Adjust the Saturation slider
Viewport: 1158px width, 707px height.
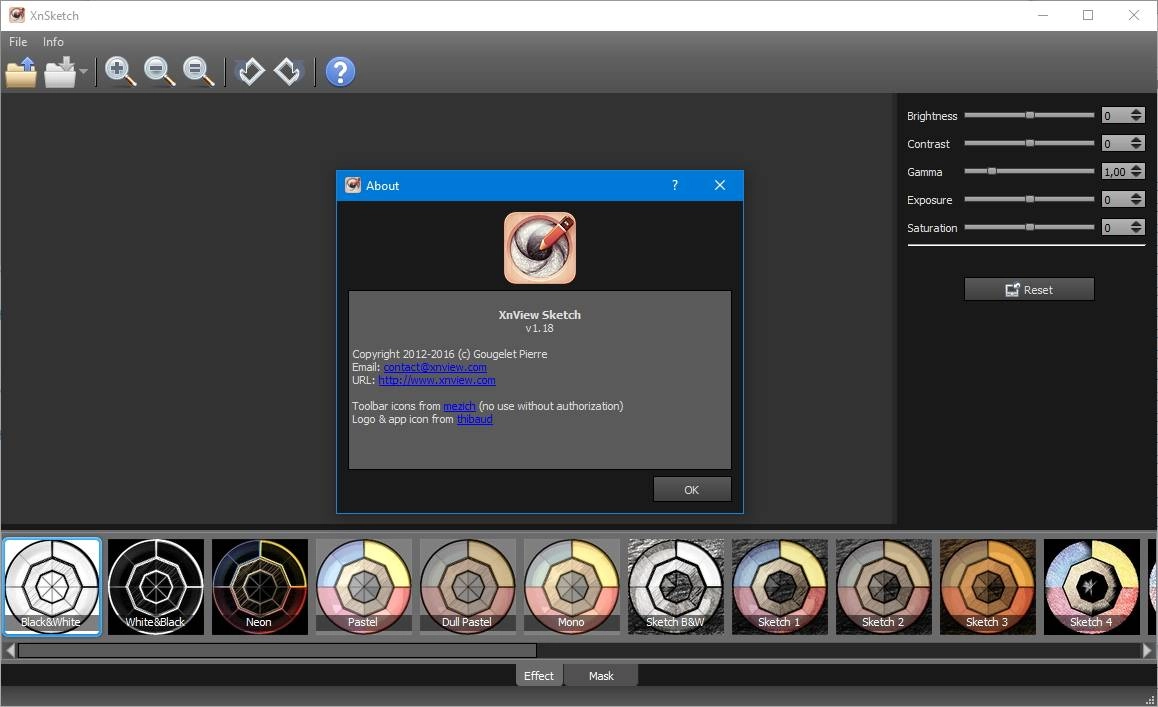coord(1029,228)
